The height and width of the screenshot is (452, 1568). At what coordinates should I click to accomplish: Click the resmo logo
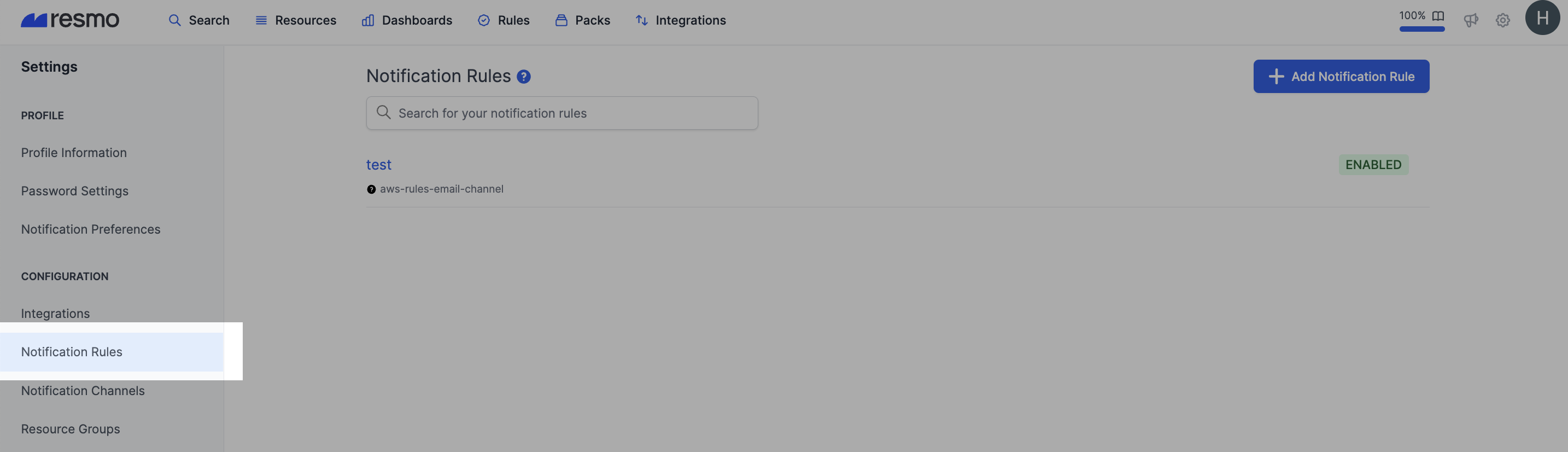click(x=70, y=20)
